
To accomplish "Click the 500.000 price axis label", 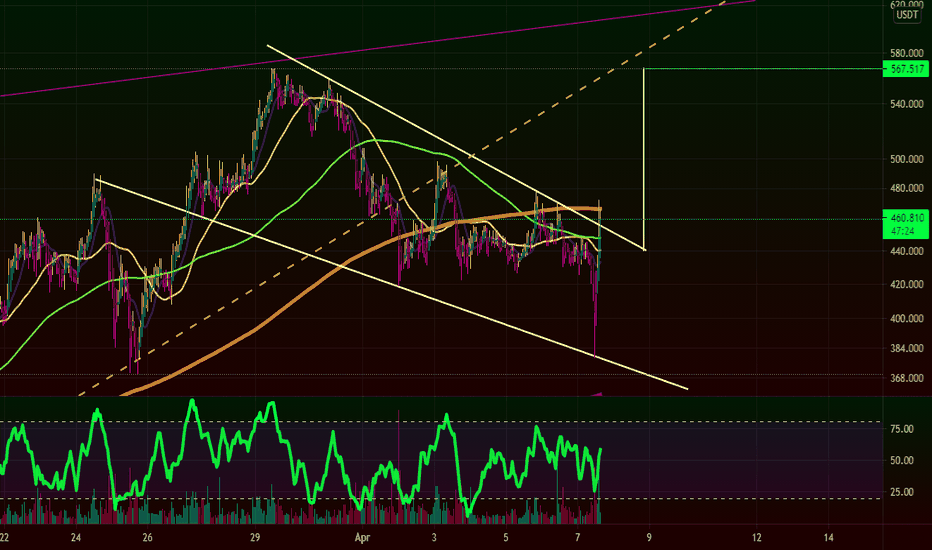I will point(906,159).
